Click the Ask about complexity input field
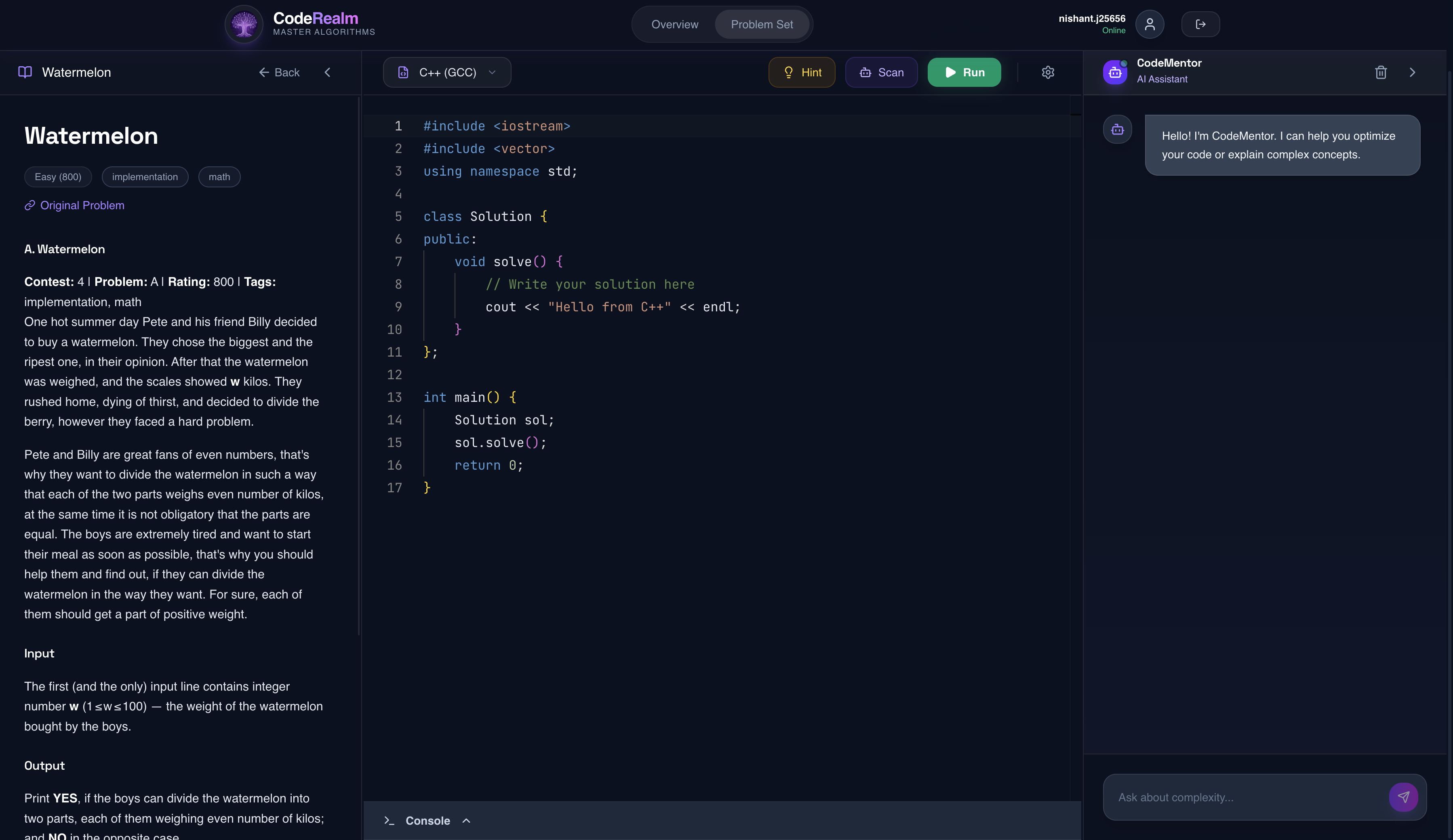 [x=1240, y=797]
